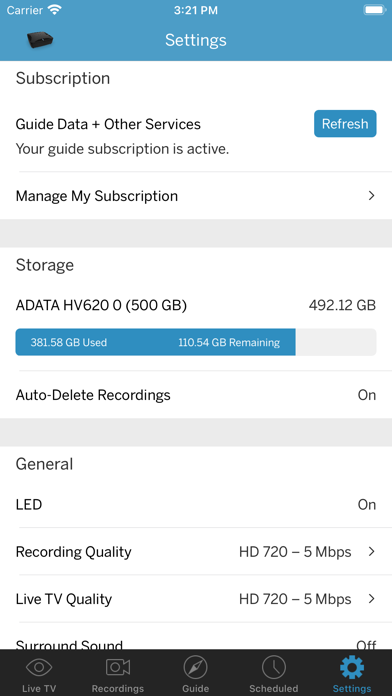The width and height of the screenshot is (392, 696).
Task: Open the Recordings camera icon
Action: click(118, 667)
